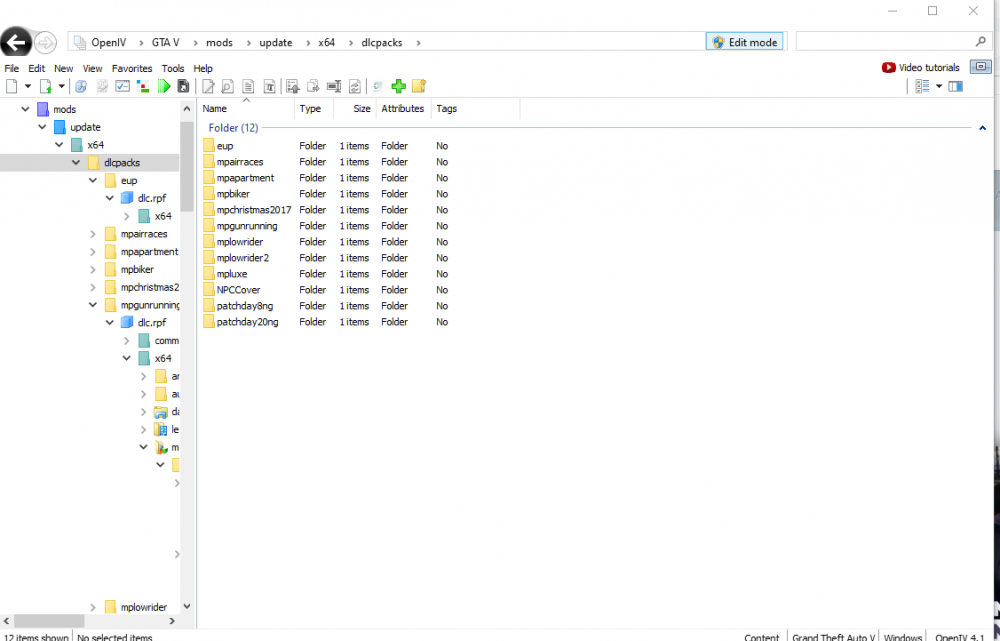The image size is (1000, 641).
Task: Select the dlcpacks tree item
Action: point(122,163)
